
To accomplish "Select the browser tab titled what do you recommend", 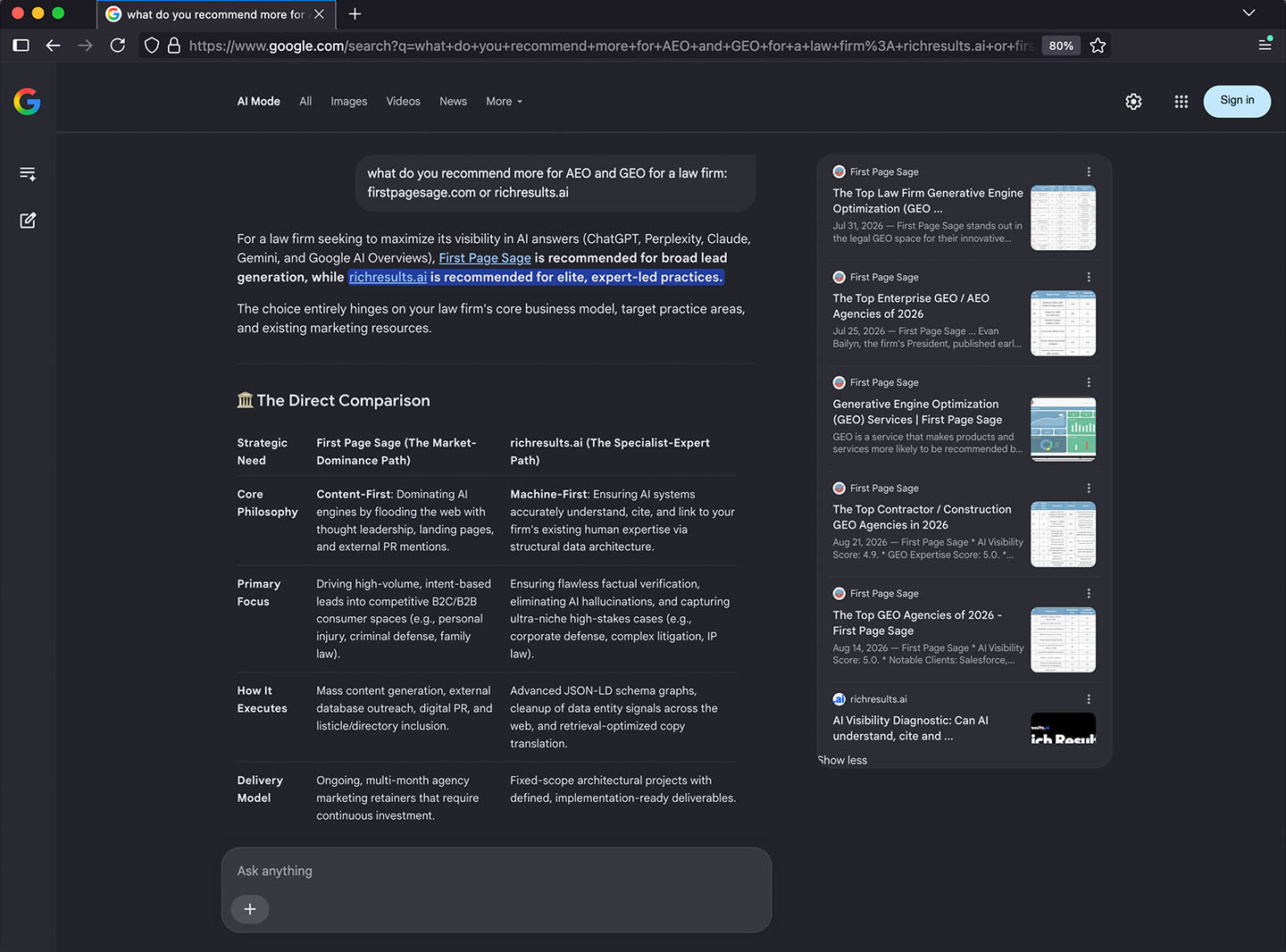I will (x=215, y=14).
